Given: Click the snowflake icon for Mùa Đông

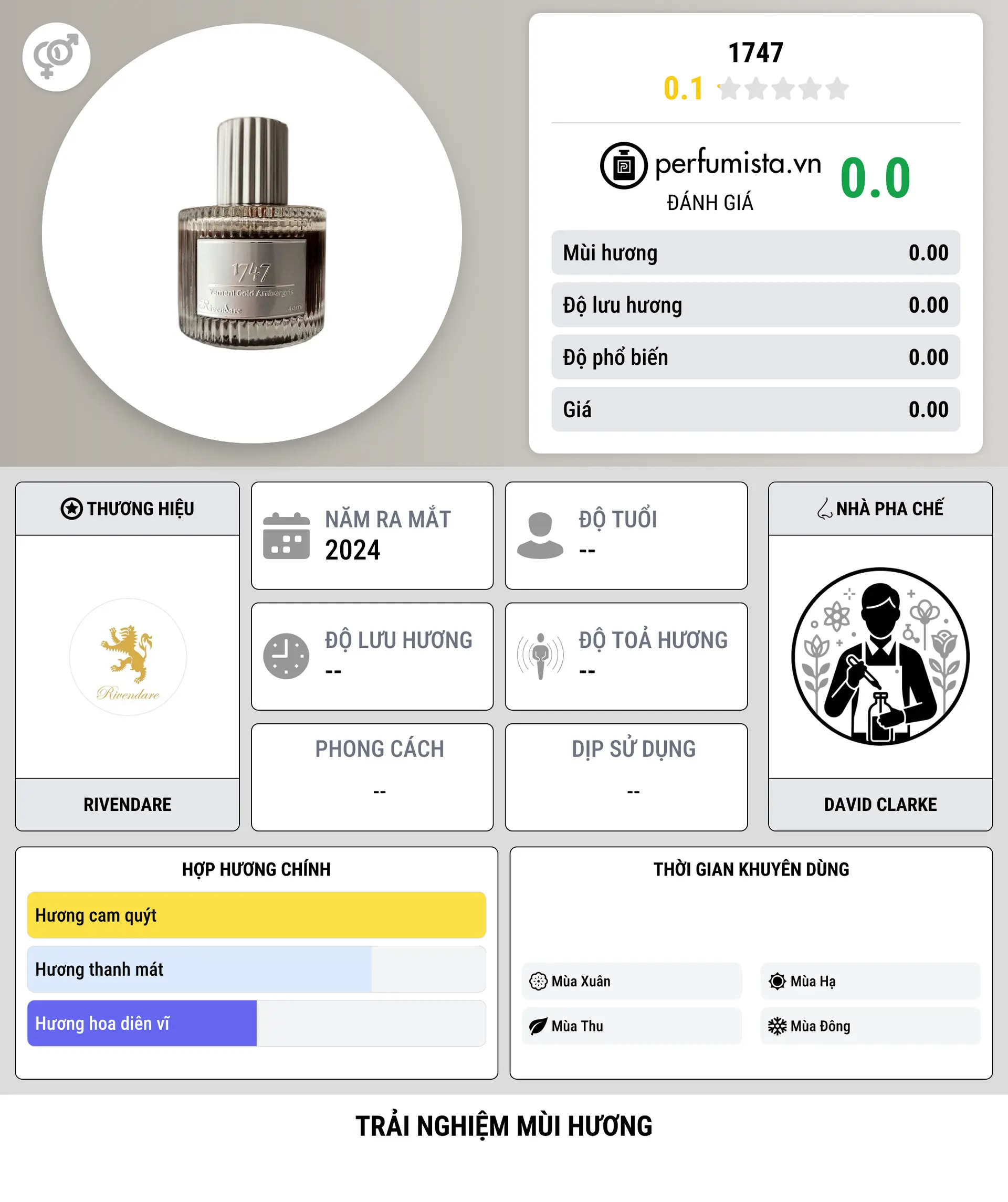Looking at the screenshot, I should pyautogui.click(x=778, y=1026).
